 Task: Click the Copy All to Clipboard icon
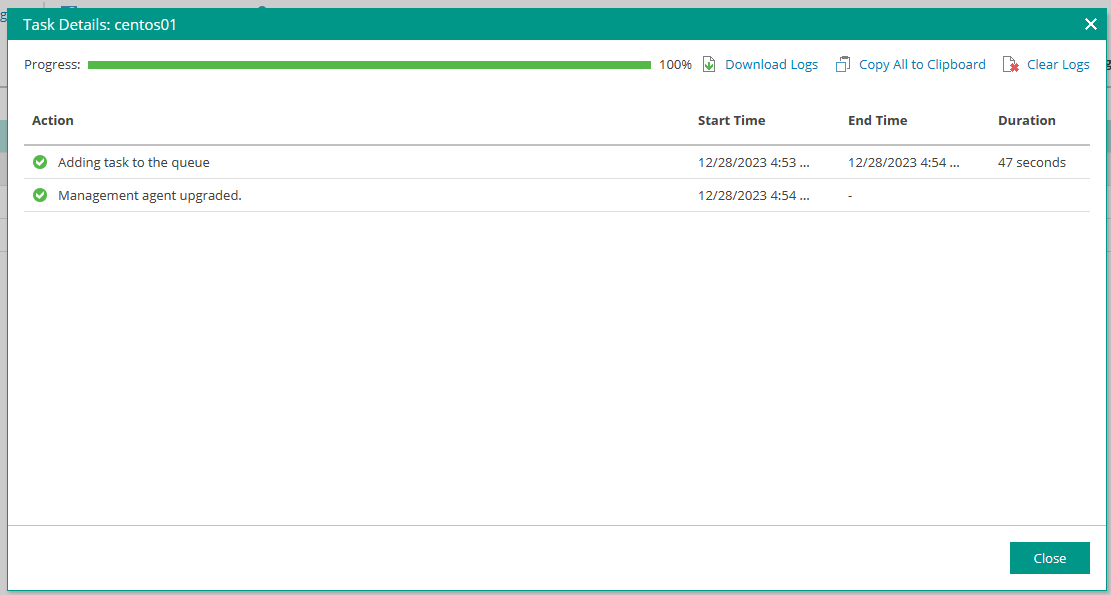(x=843, y=64)
